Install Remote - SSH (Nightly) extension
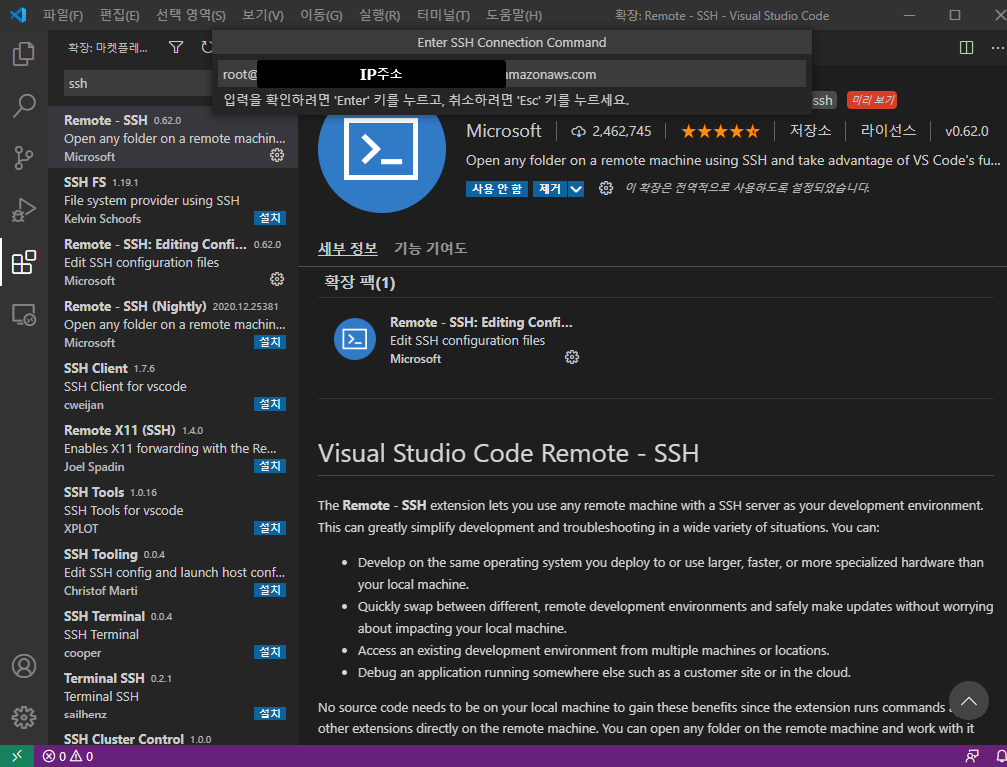This screenshot has height=767, width=1007. (270, 342)
